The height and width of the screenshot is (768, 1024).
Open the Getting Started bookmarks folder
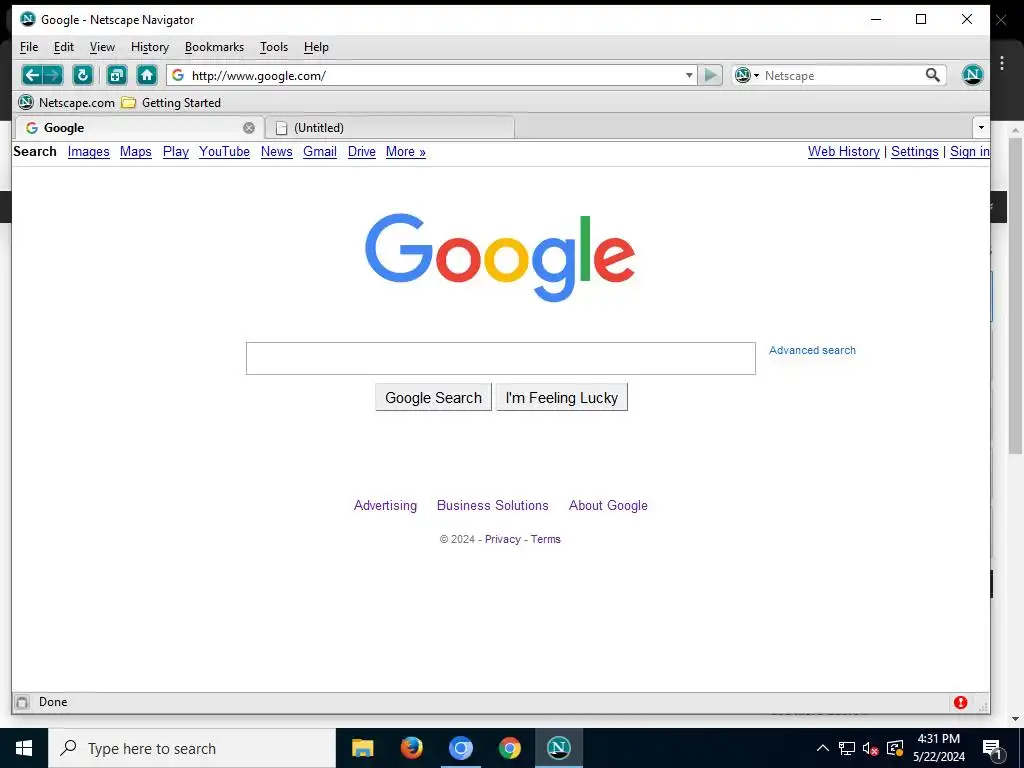click(x=171, y=103)
